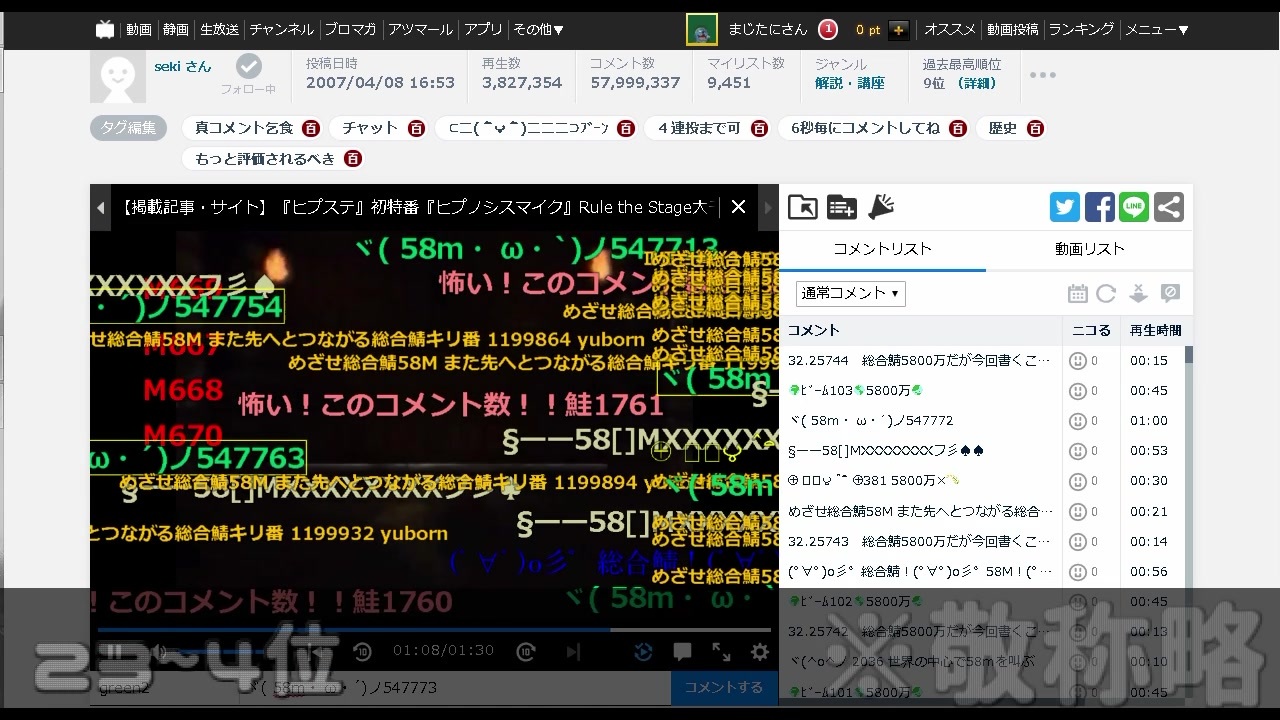
Task: Nicoru the 32.25743 comment row
Action: [1078, 542]
